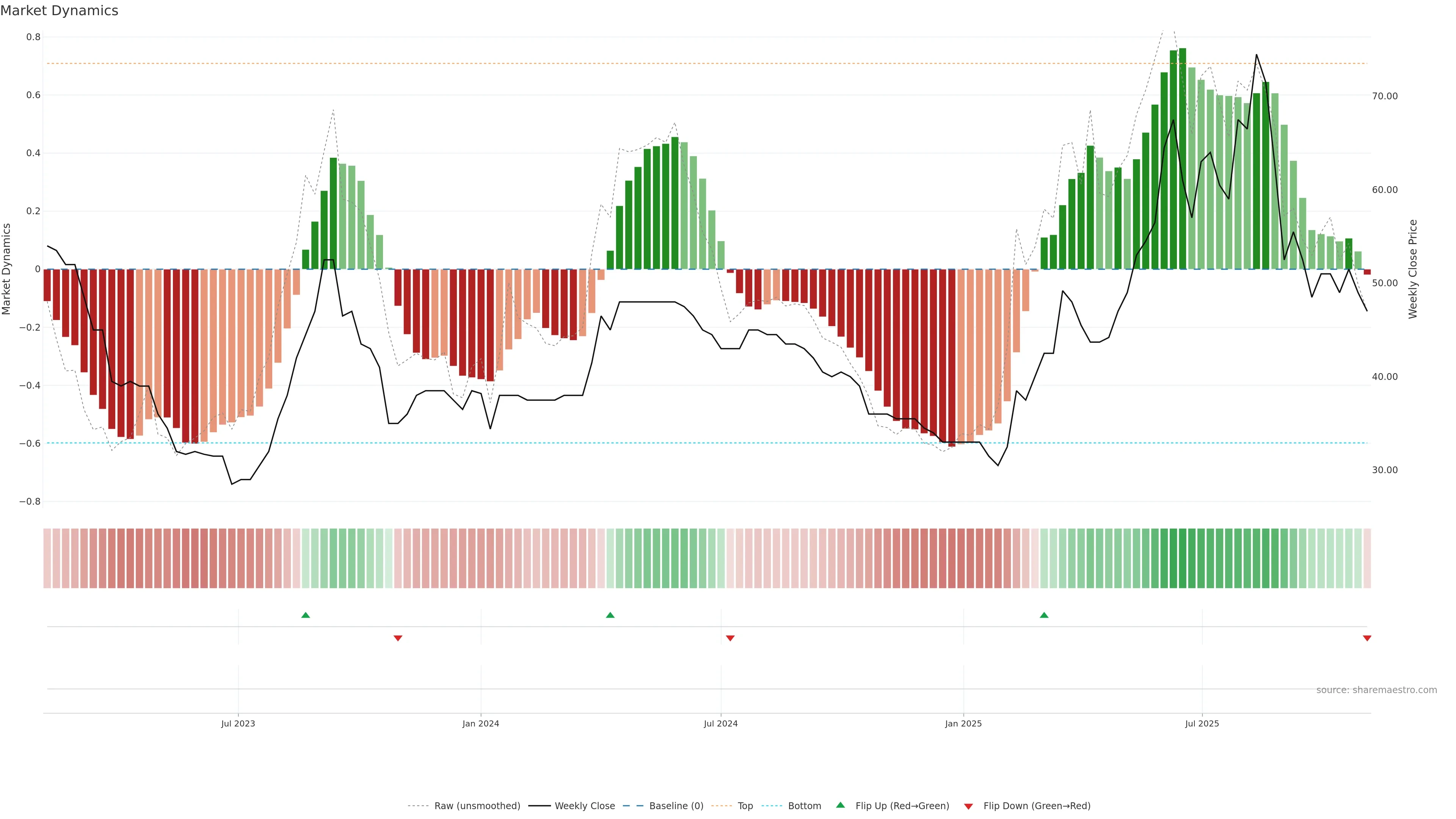
Task: Toggle the Weekly Close legend entry
Action: [x=584, y=806]
